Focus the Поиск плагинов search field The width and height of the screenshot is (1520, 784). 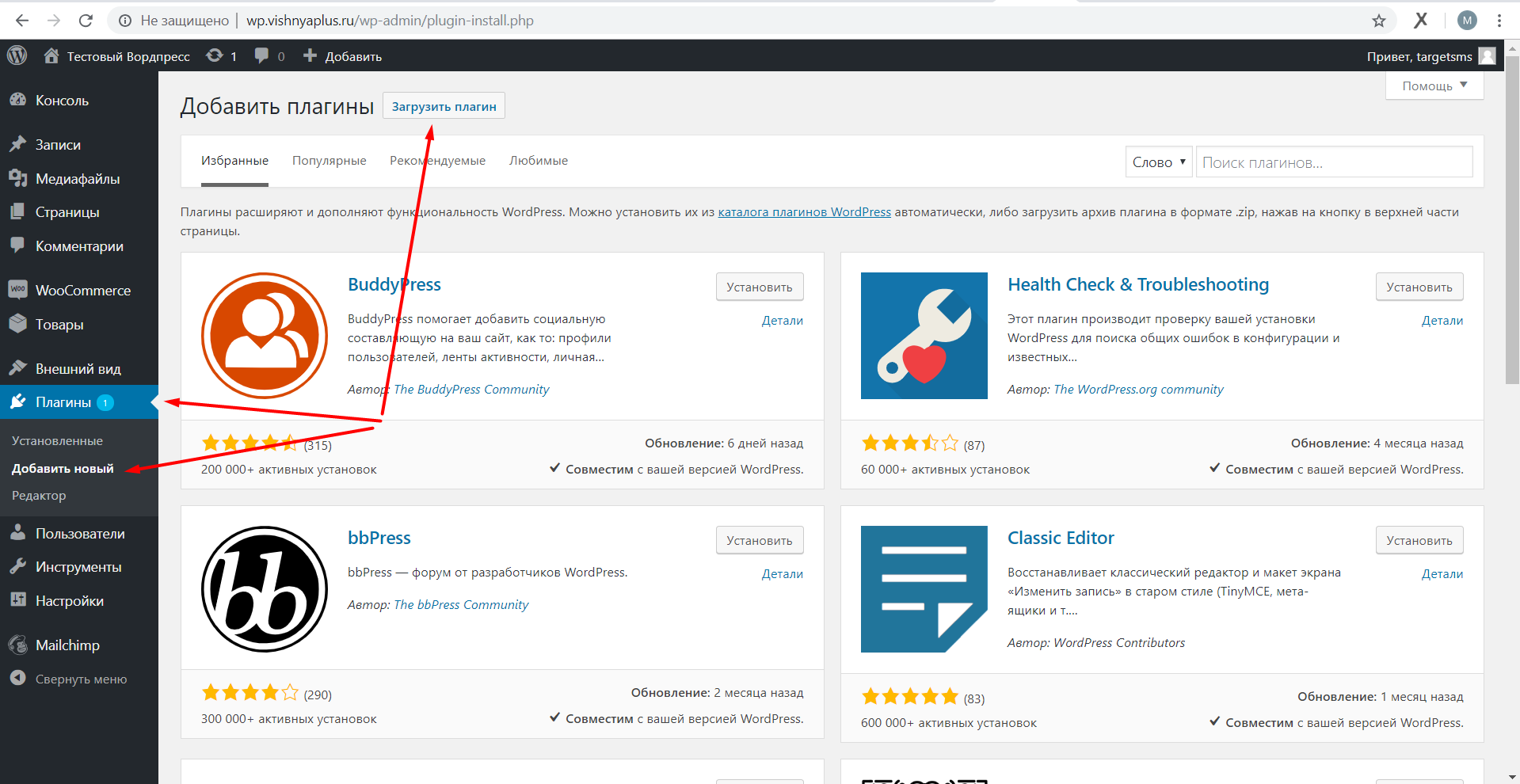(1334, 162)
